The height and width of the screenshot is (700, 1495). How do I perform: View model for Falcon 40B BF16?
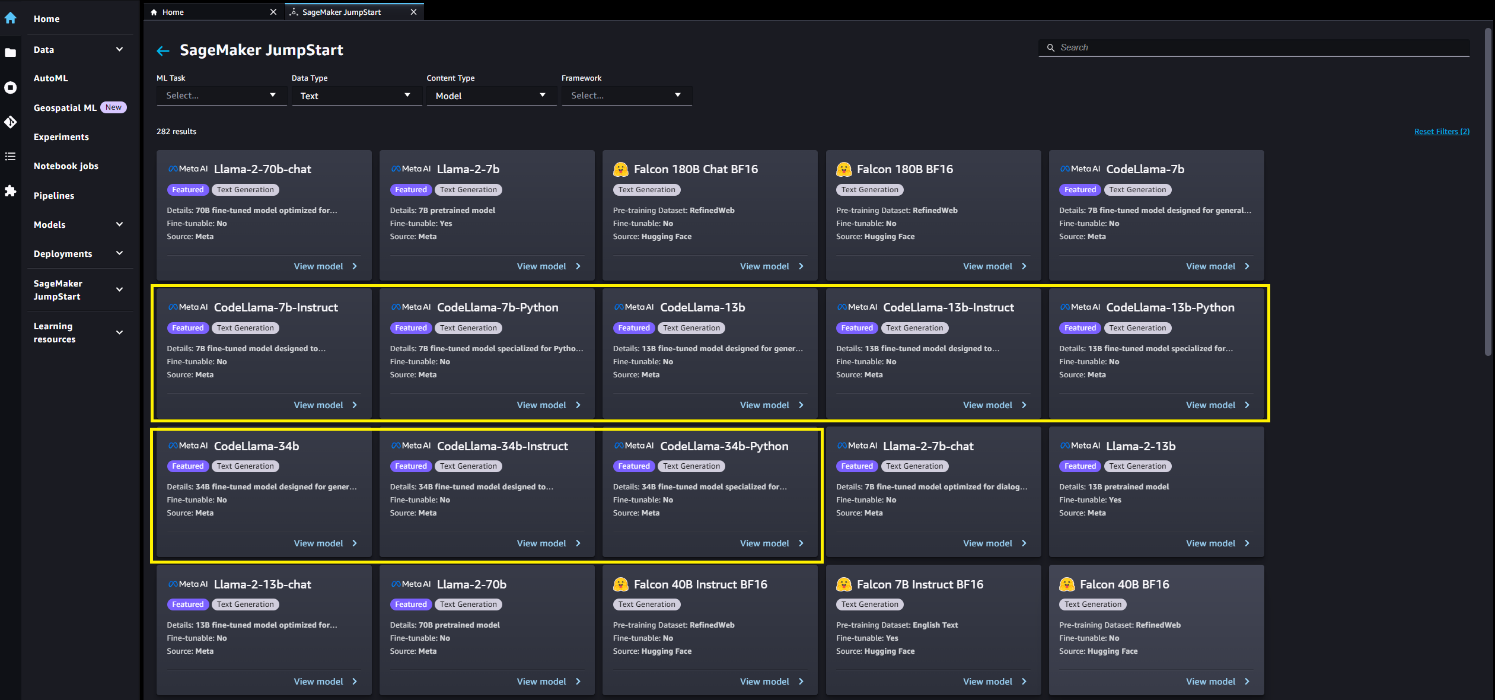(1217, 682)
